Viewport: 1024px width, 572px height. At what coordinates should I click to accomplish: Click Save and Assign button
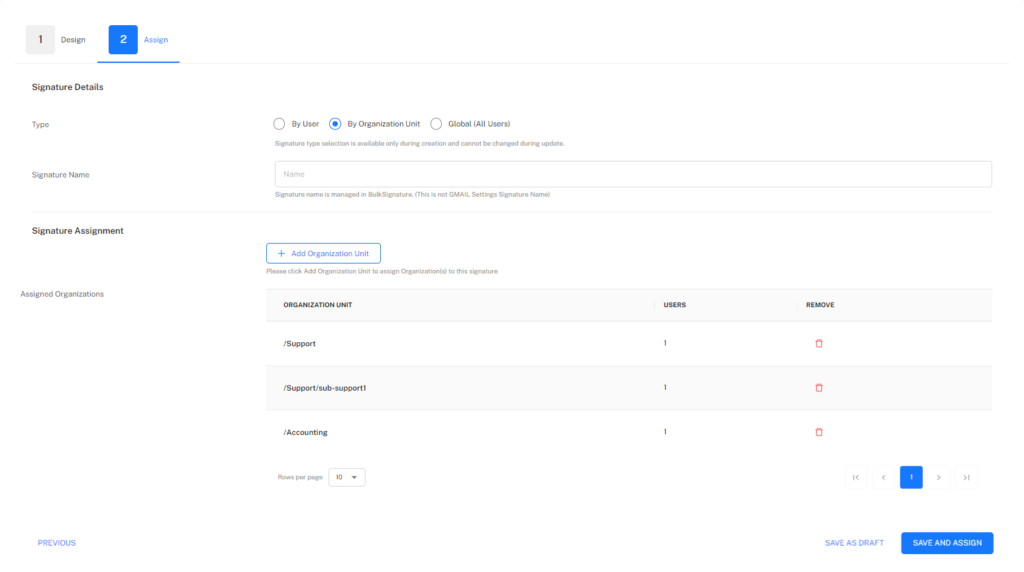click(947, 543)
